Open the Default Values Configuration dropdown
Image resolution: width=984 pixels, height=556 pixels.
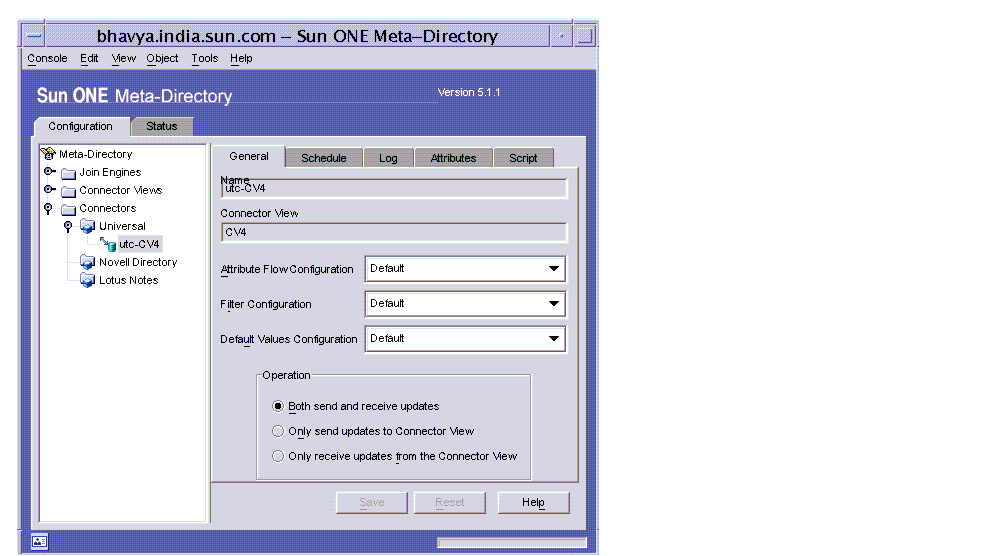(465, 339)
